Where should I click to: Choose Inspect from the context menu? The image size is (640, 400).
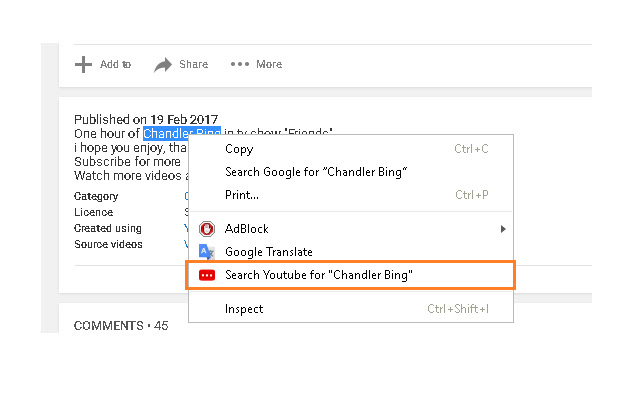tap(351, 309)
